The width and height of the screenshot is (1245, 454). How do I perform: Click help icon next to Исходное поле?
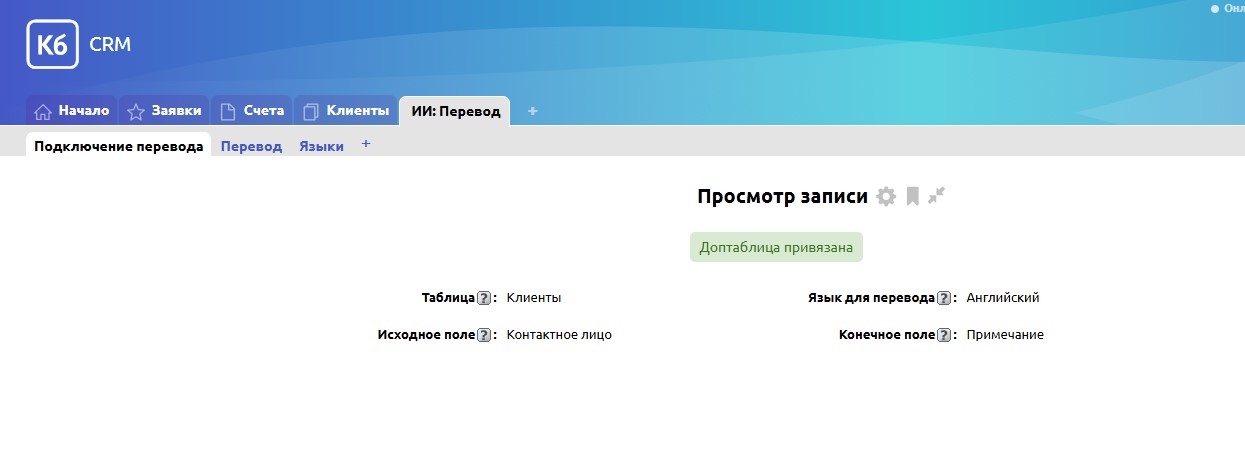pyautogui.click(x=484, y=335)
